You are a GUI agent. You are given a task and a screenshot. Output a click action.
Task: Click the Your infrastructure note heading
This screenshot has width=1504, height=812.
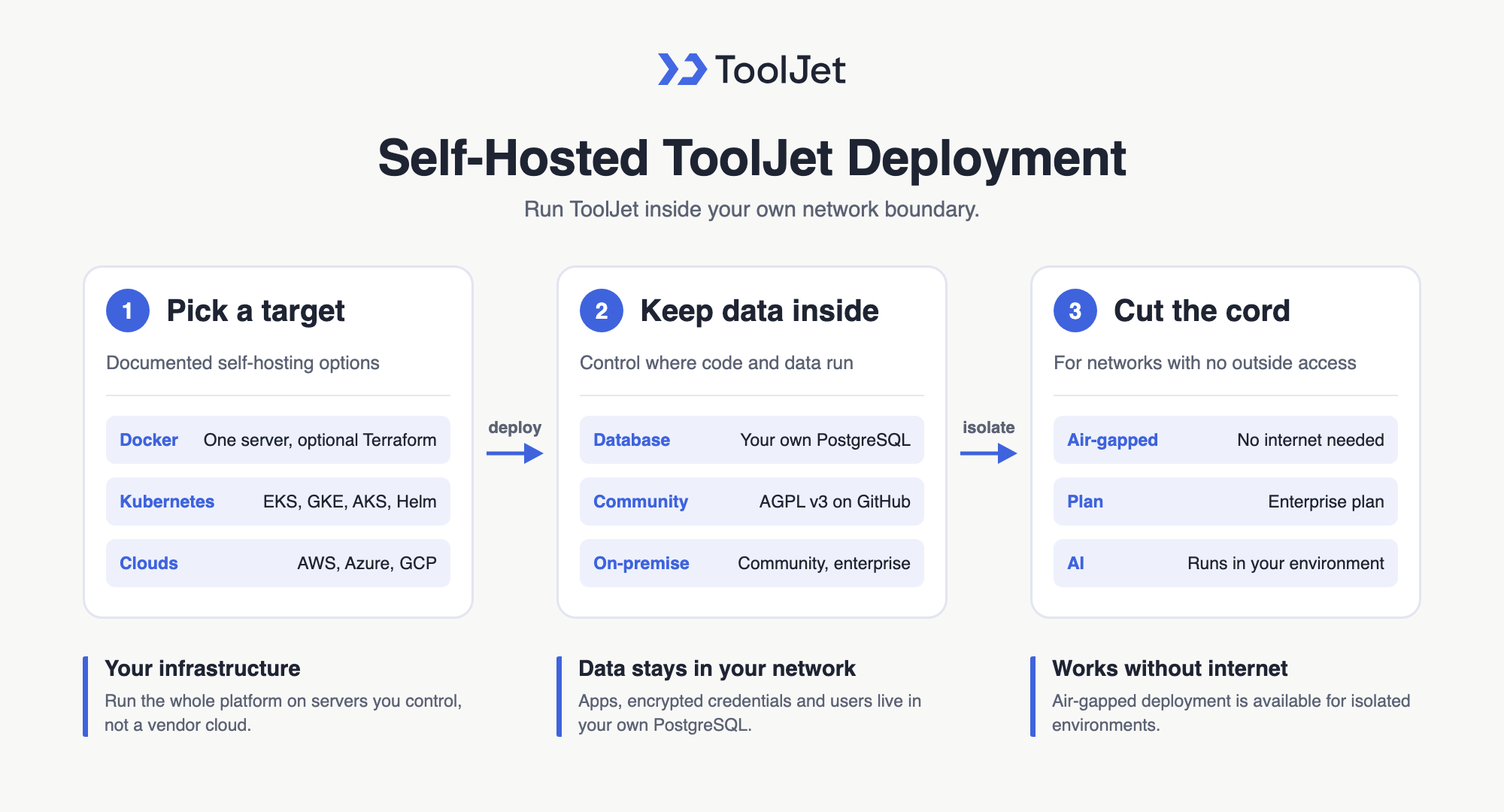[x=202, y=668]
